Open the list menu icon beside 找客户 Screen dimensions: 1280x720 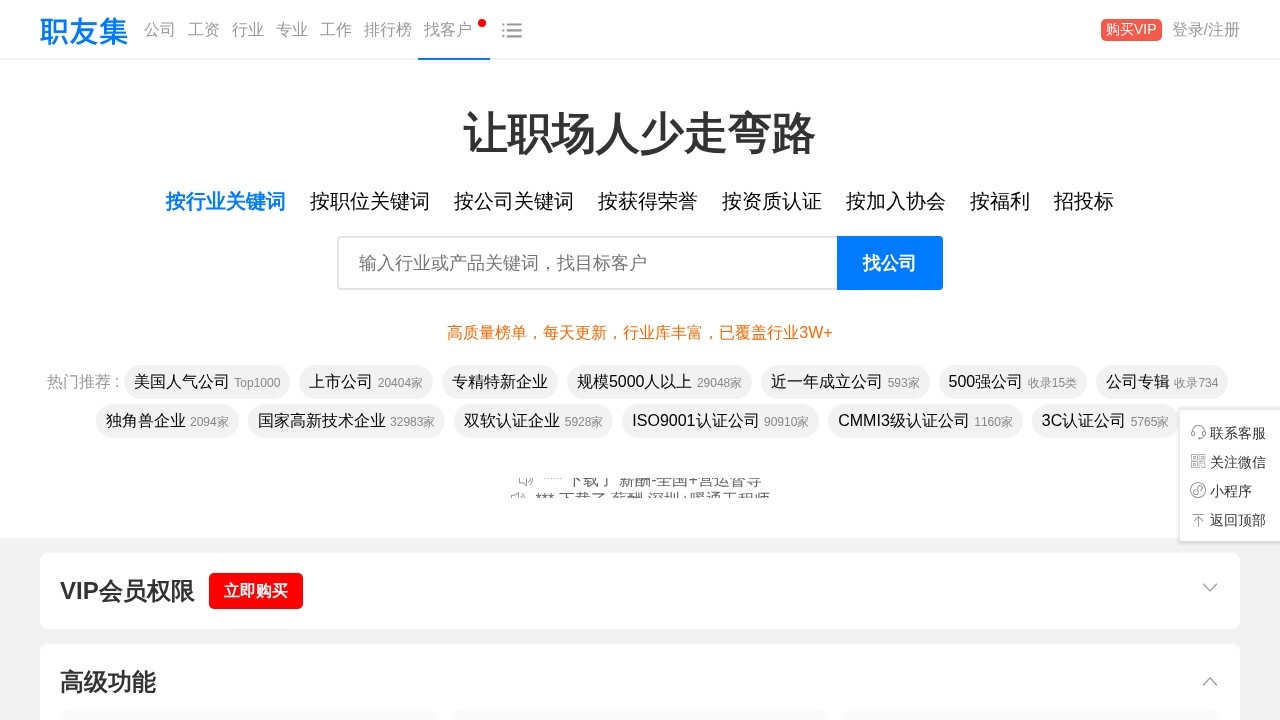[512, 30]
